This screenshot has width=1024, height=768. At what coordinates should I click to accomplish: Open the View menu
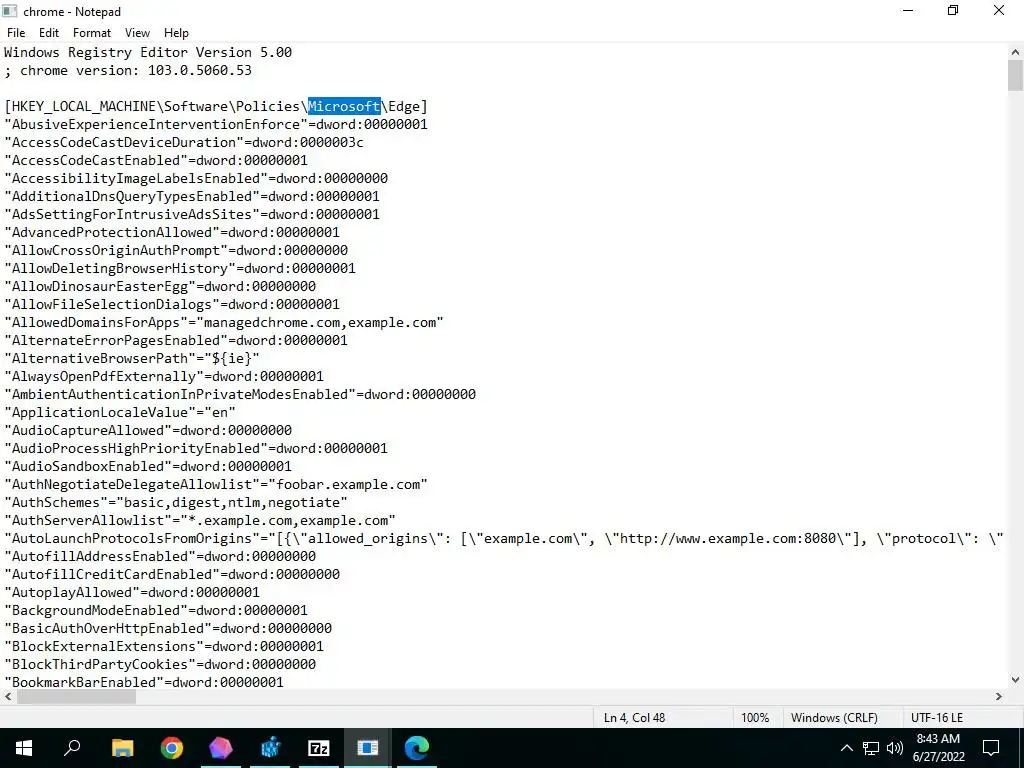(137, 33)
